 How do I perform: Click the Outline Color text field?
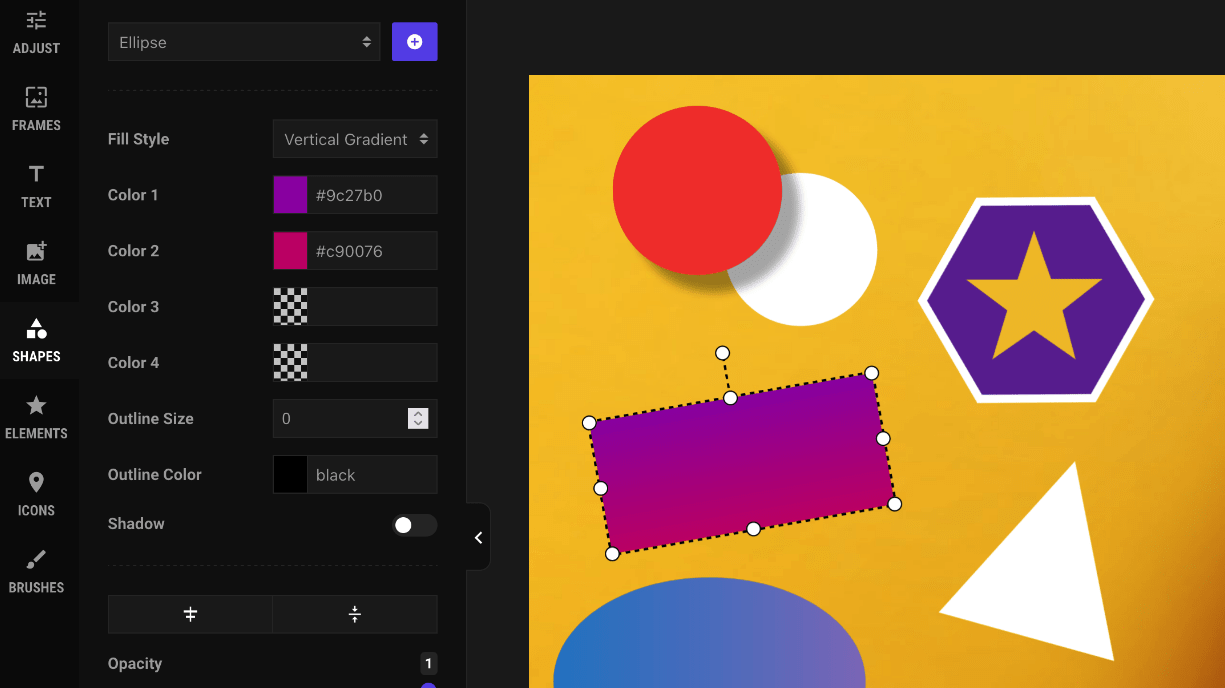click(372, 475)
